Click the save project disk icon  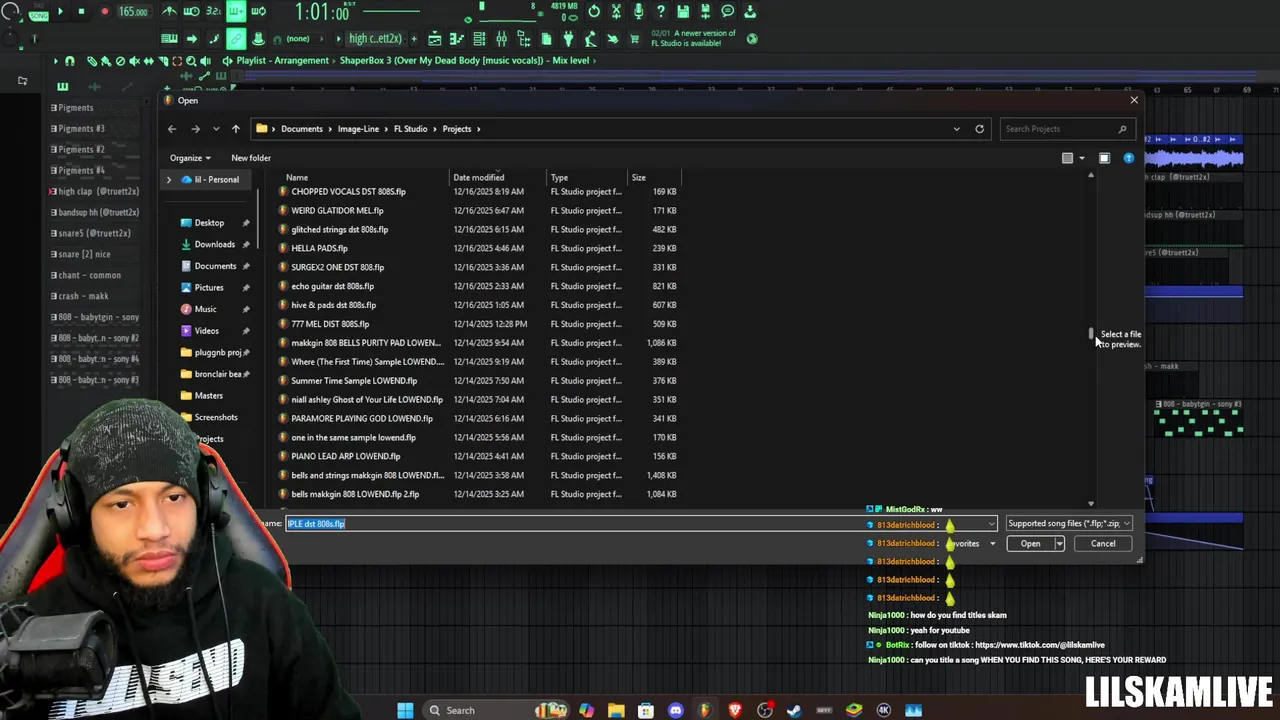[x=683, y=11]
